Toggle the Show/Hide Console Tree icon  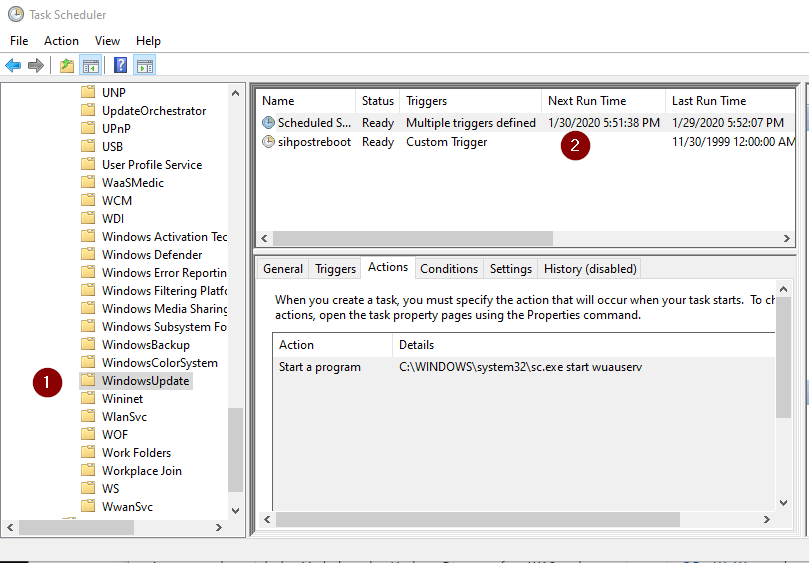(x=91, y=66)
